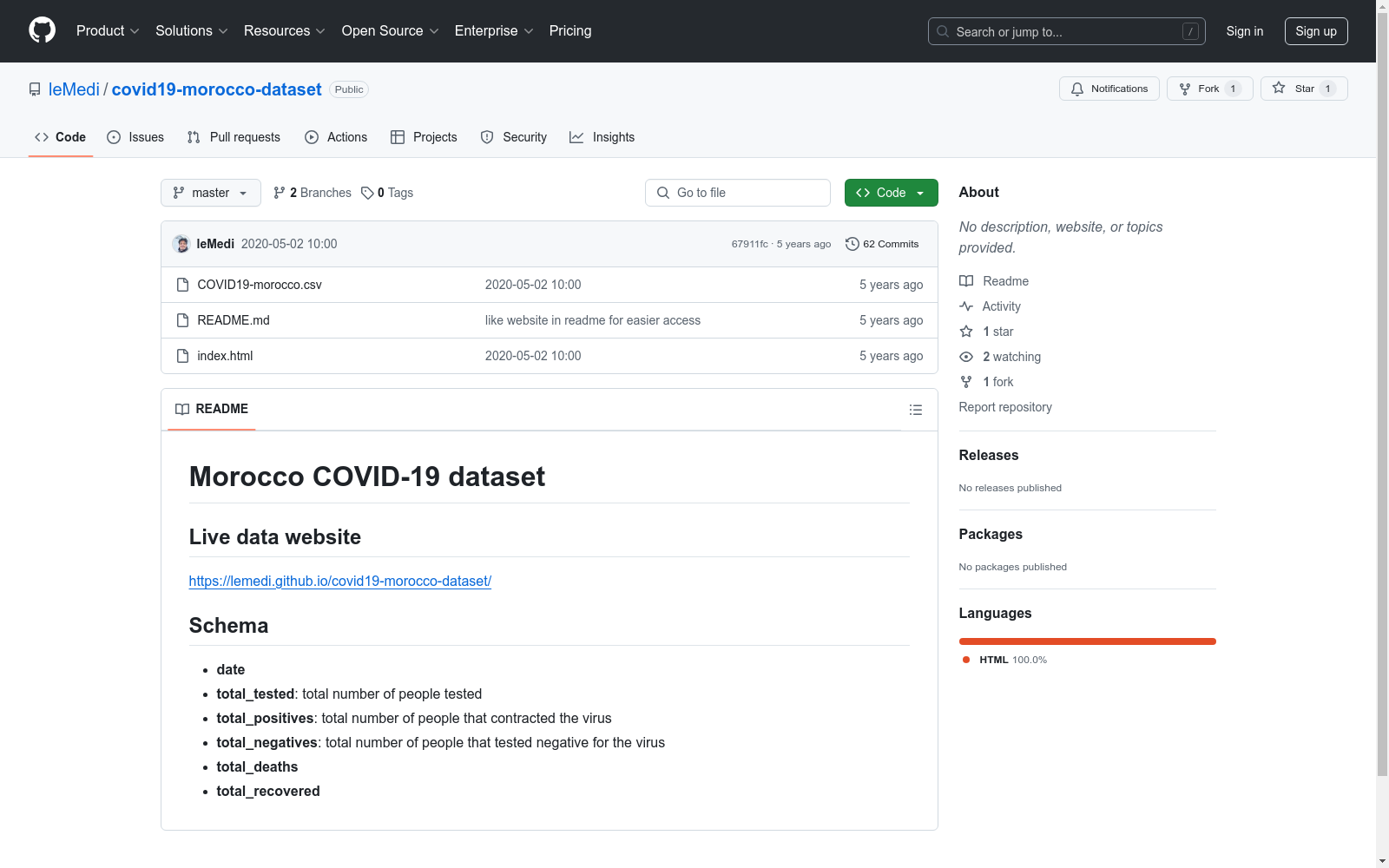Click the HTML language color dot
This screenshot has width=1389, height=868.
coord(966,660)
